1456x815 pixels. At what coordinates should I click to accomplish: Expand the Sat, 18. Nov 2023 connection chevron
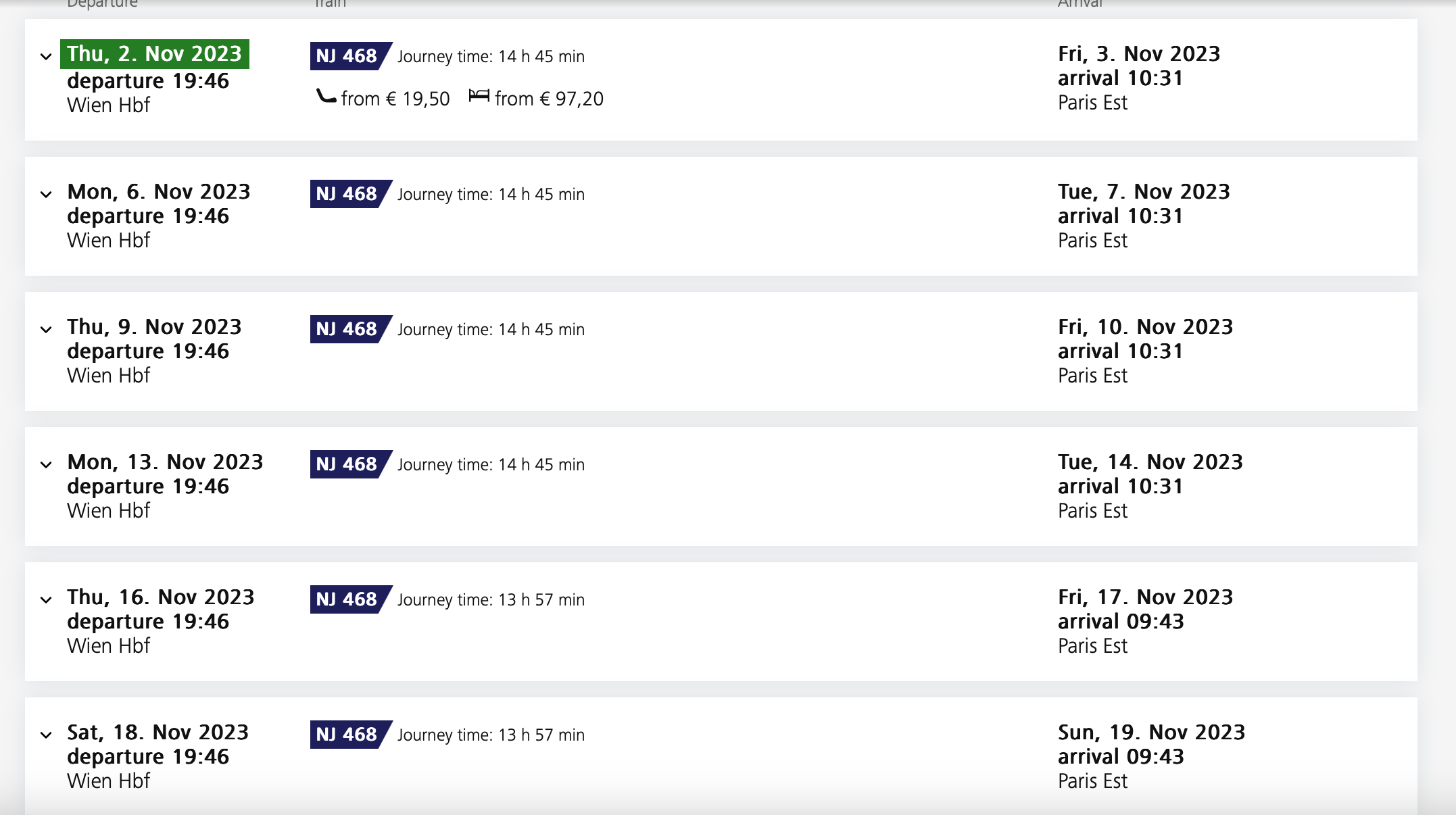[46, 735]
